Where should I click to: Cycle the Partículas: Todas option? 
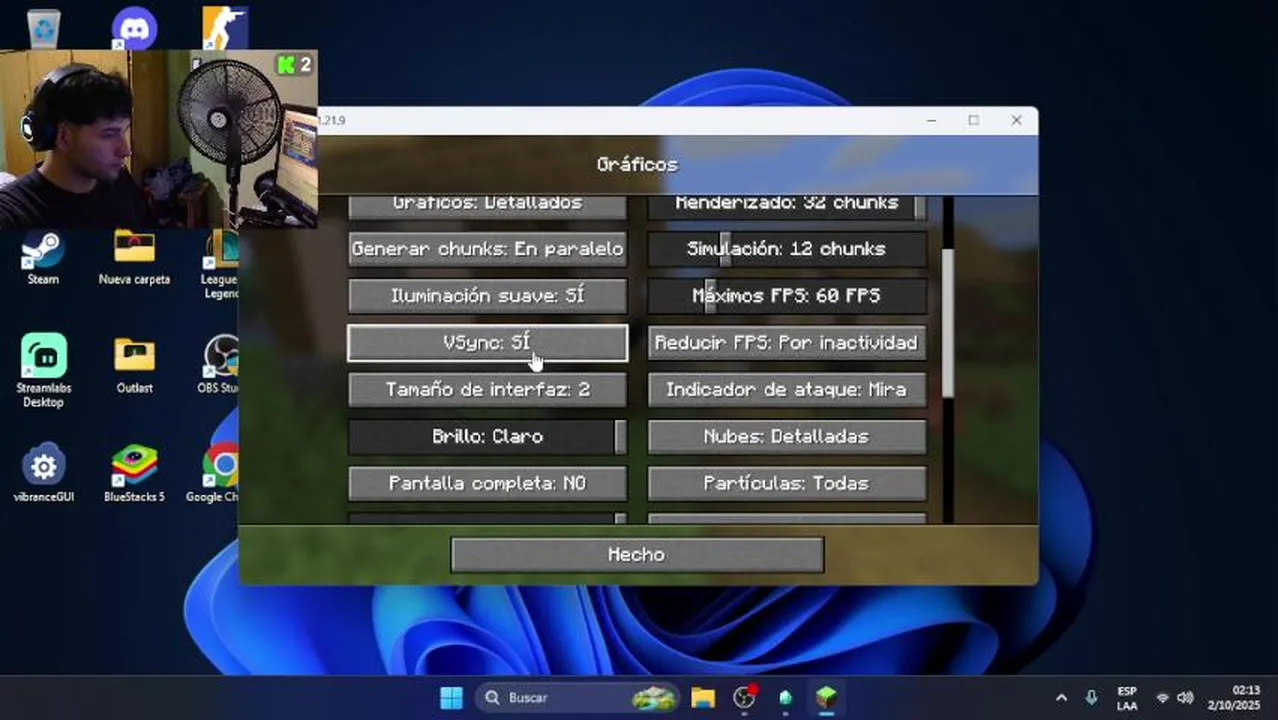pyautogui.click(x=787, y=483)
